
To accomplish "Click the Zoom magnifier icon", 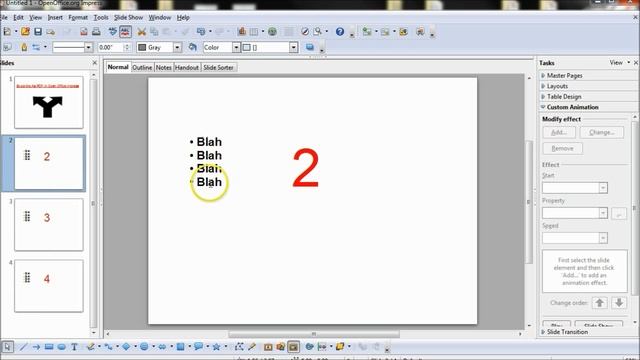I will (x=318, y=31).
